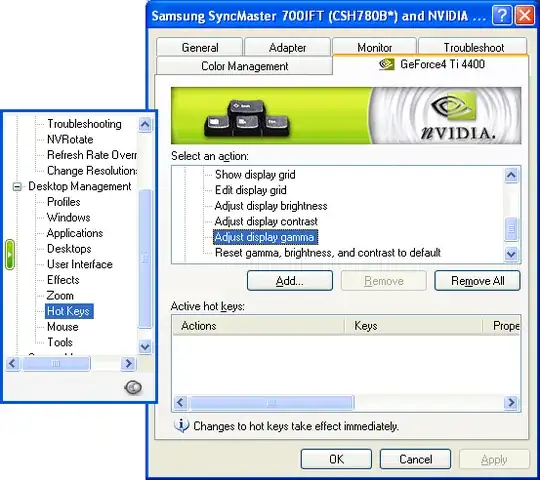Click the Remove All button
540x480 pixels.
pyautogui.click(x=477, y=281)
